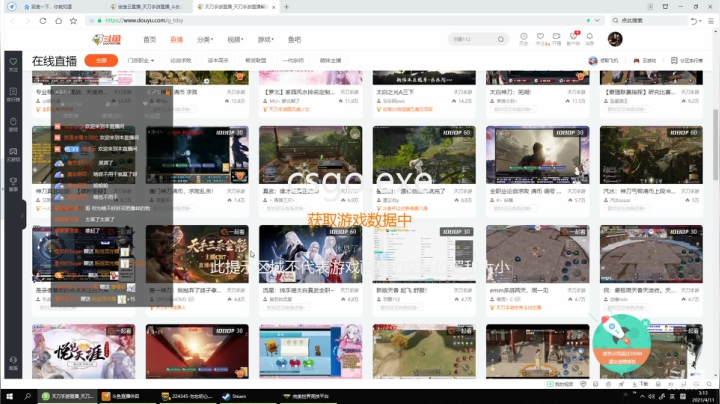Select the 一代宗师 filter tag
Viewport: 720px width, 404px height.
point(293,61)
